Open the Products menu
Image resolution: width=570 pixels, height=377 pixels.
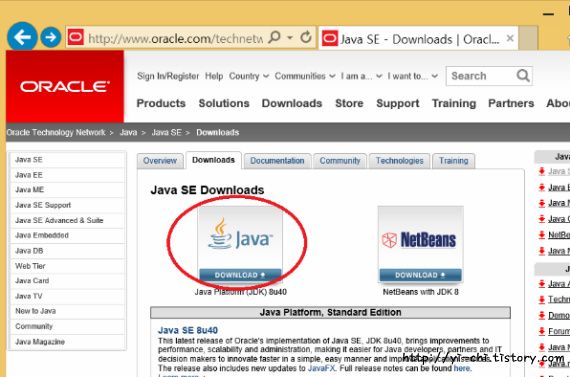click(161, 103)
